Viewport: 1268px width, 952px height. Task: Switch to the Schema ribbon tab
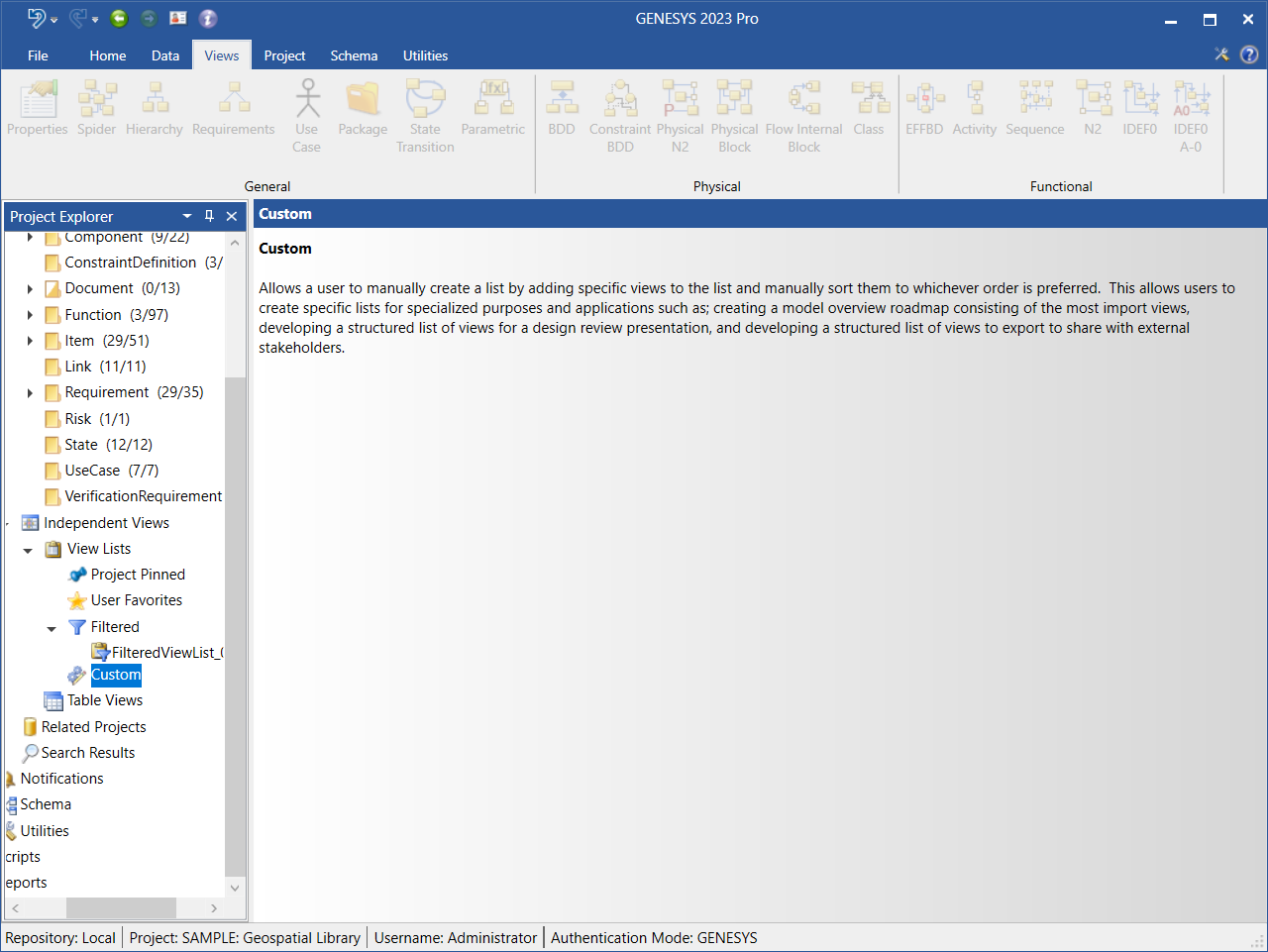point(354,55)
